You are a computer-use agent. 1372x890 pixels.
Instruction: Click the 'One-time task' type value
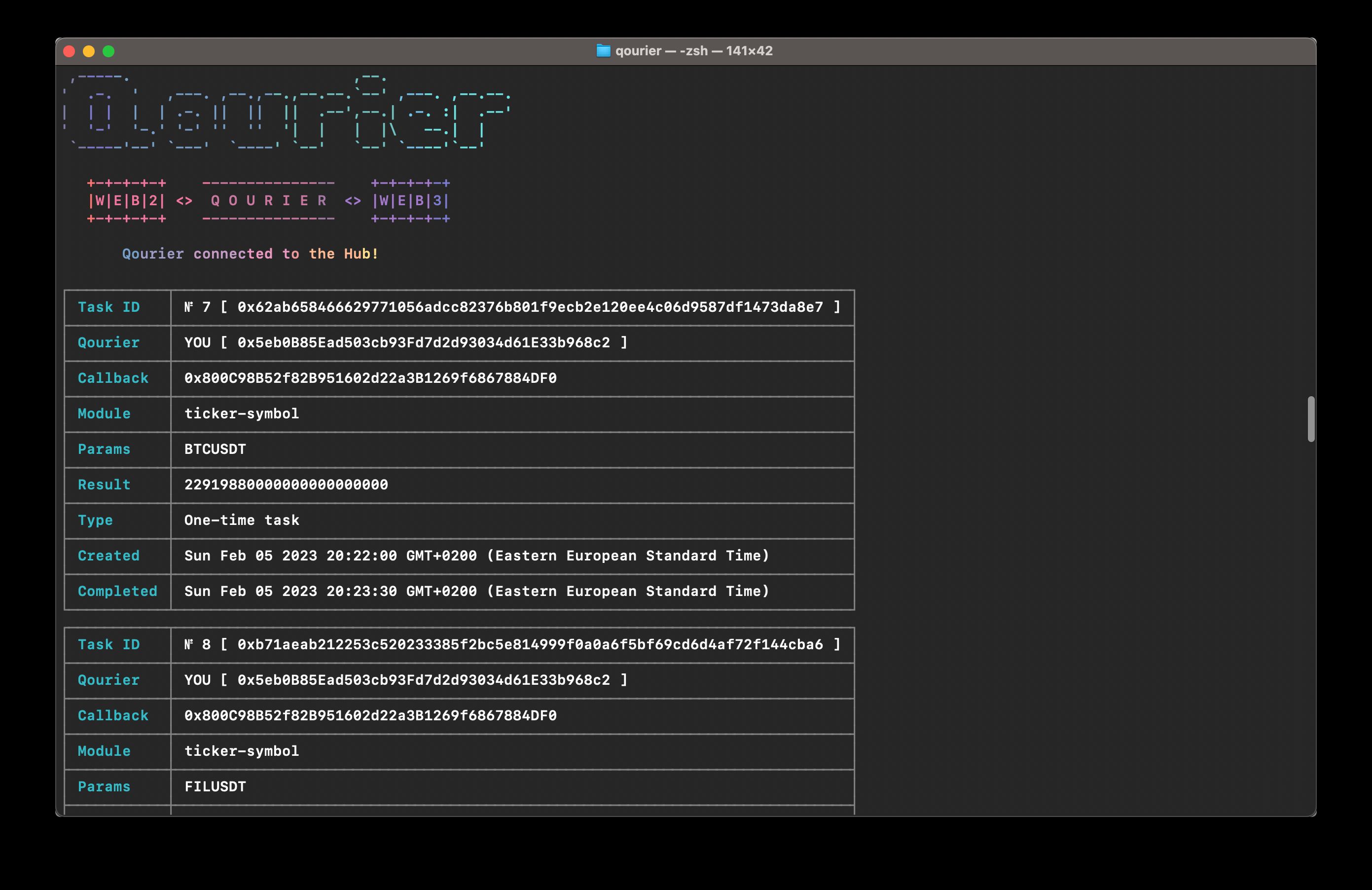point(242,520)
